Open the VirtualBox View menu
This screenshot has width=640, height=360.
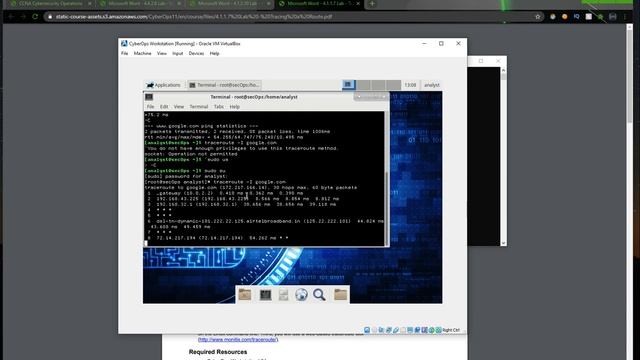tap(162, 53)
